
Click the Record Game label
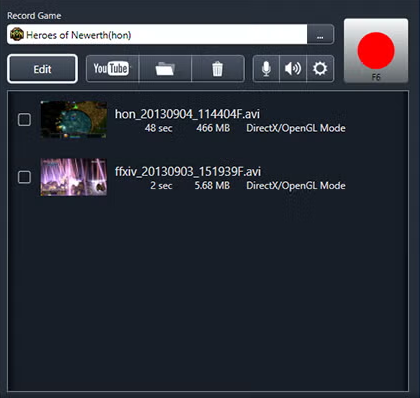pyautogui.click(x=34, y=16)
